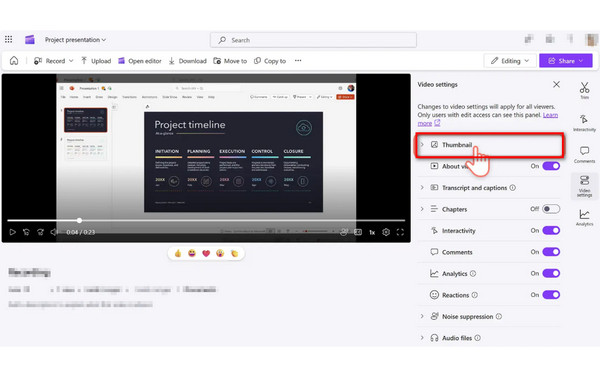The height and width of the screenshot is (389, 600).
Task: Open the Comments sidebar panel
Action: (x=584, y=155)
